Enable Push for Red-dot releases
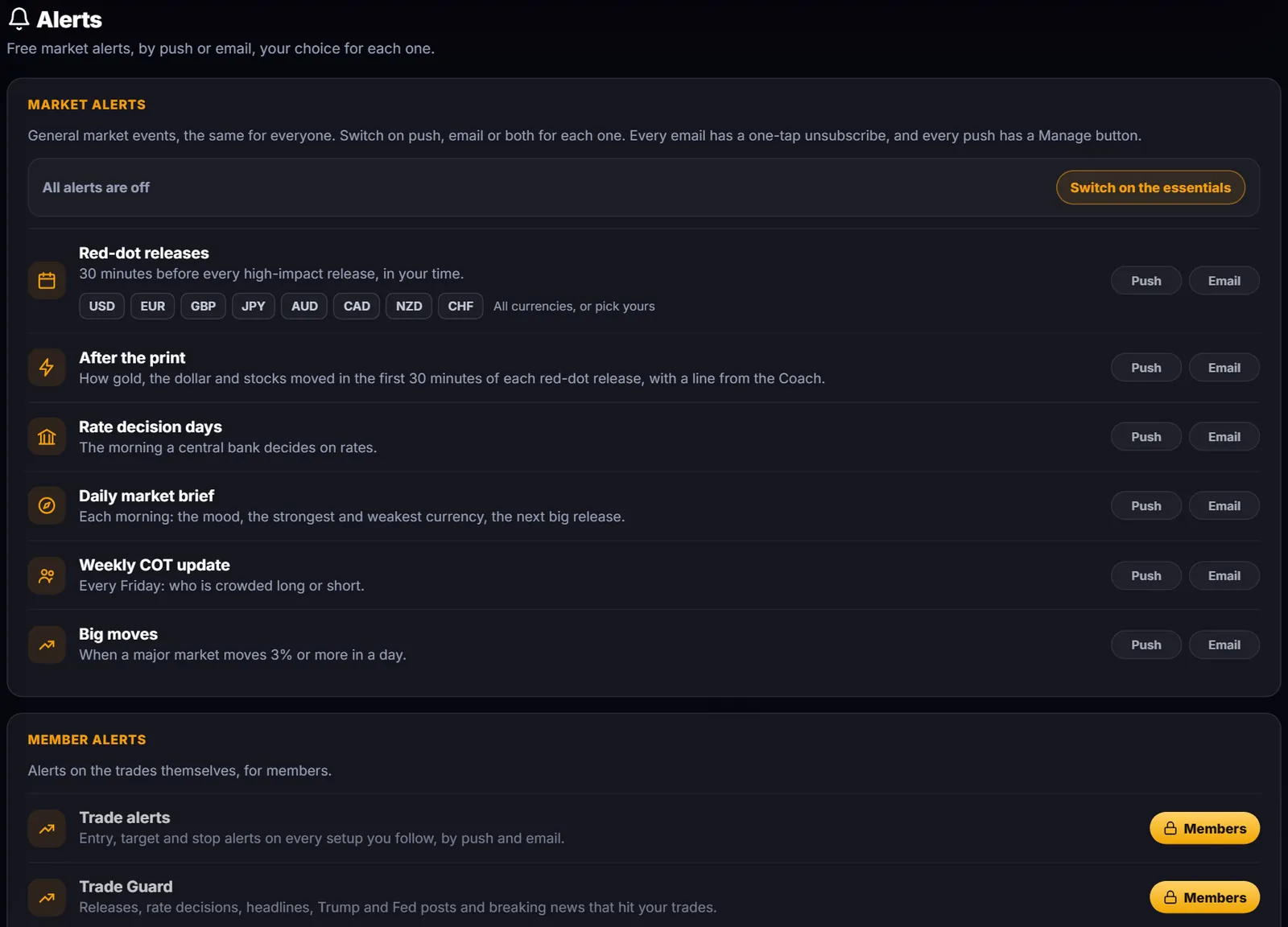This screenshot has width=1288, height=927. pos(1146,281)
